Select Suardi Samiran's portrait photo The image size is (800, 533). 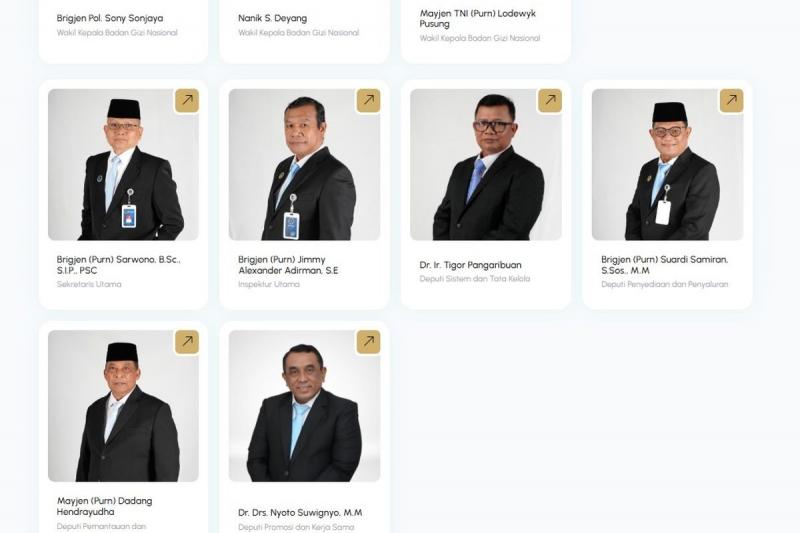click(x=667, y=165)
